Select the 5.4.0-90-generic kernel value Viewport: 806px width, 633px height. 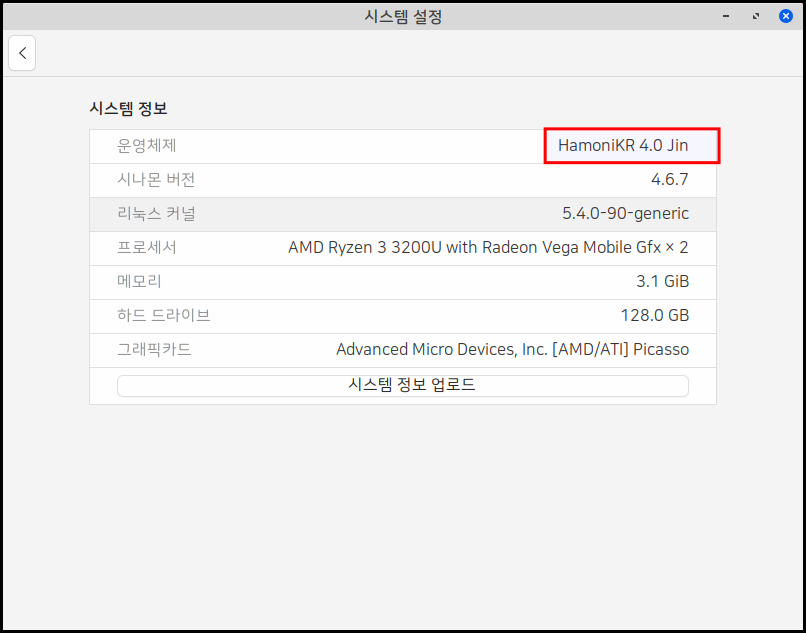pyautogui.click(x=626, y=214)
